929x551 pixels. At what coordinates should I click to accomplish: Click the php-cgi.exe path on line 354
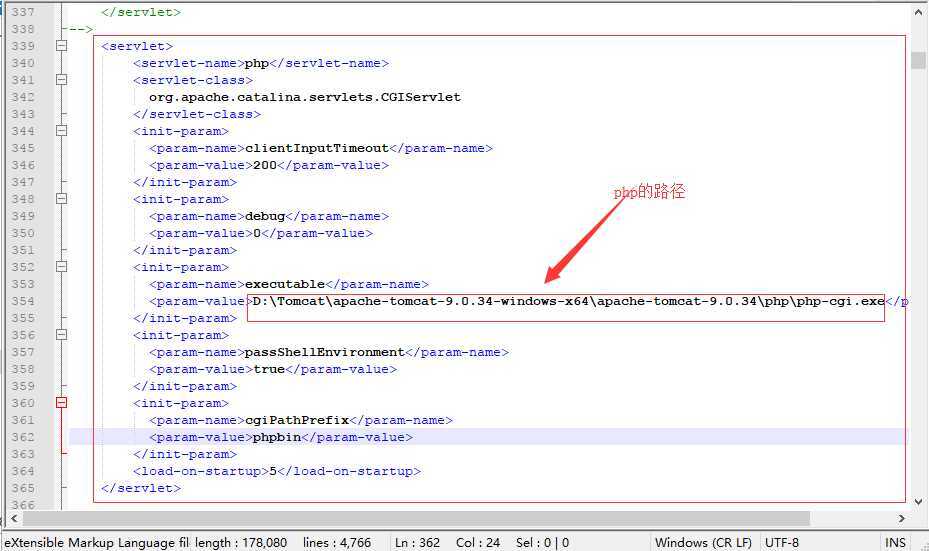point(568,301)
